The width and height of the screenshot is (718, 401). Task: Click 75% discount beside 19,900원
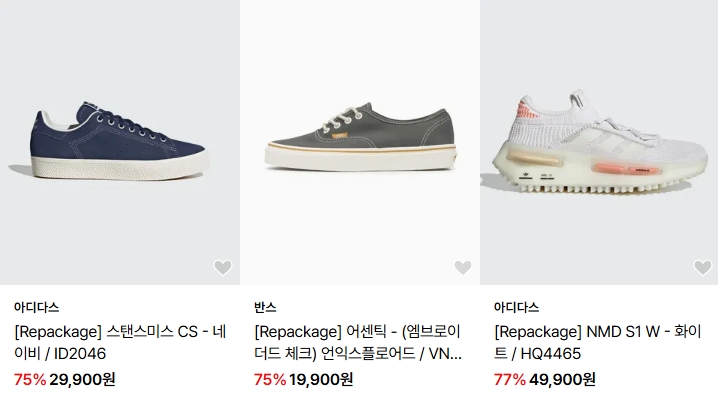270,379
